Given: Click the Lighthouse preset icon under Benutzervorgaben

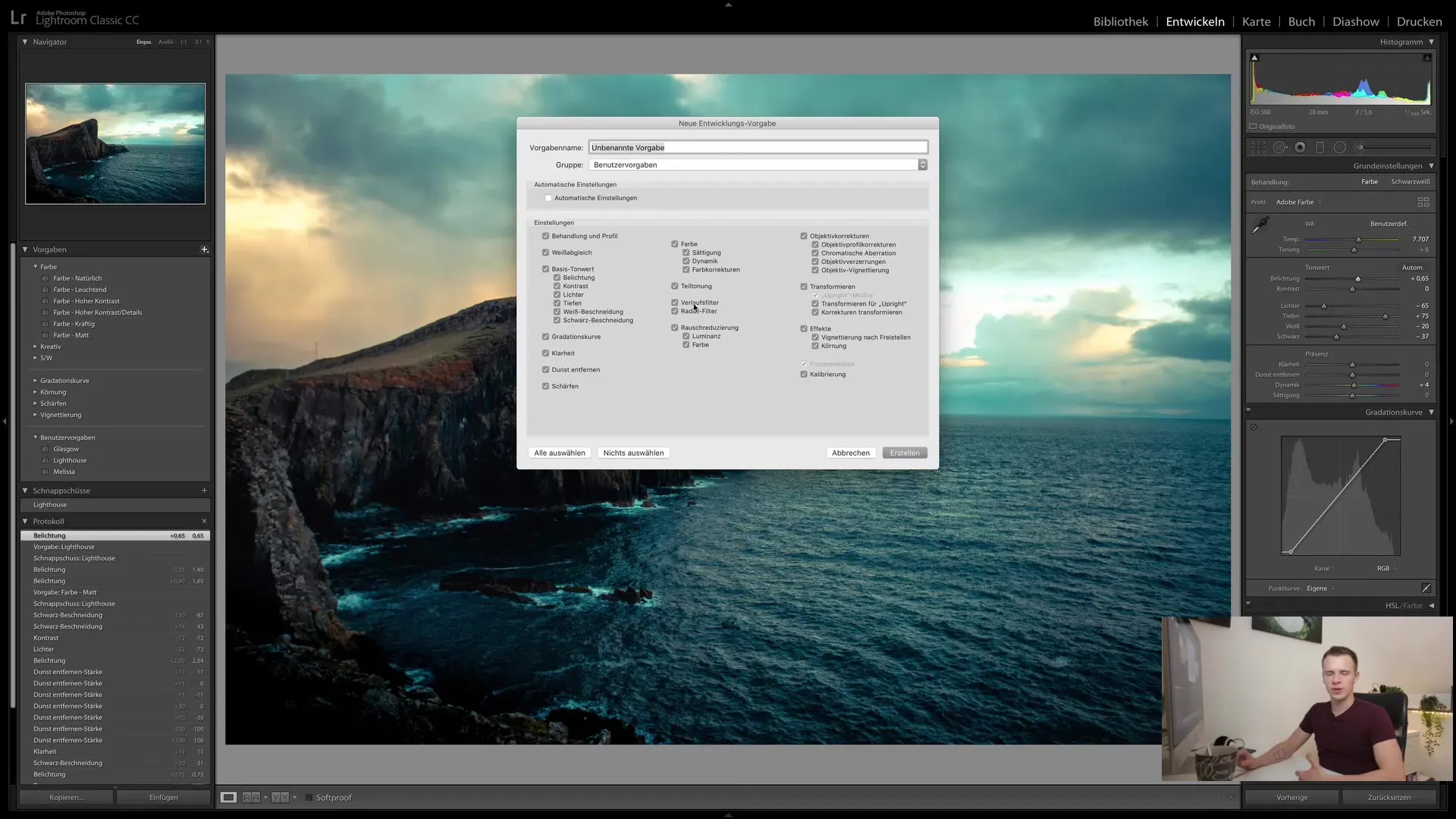Looking at the screenshot, I should click(x=45, y=461).
